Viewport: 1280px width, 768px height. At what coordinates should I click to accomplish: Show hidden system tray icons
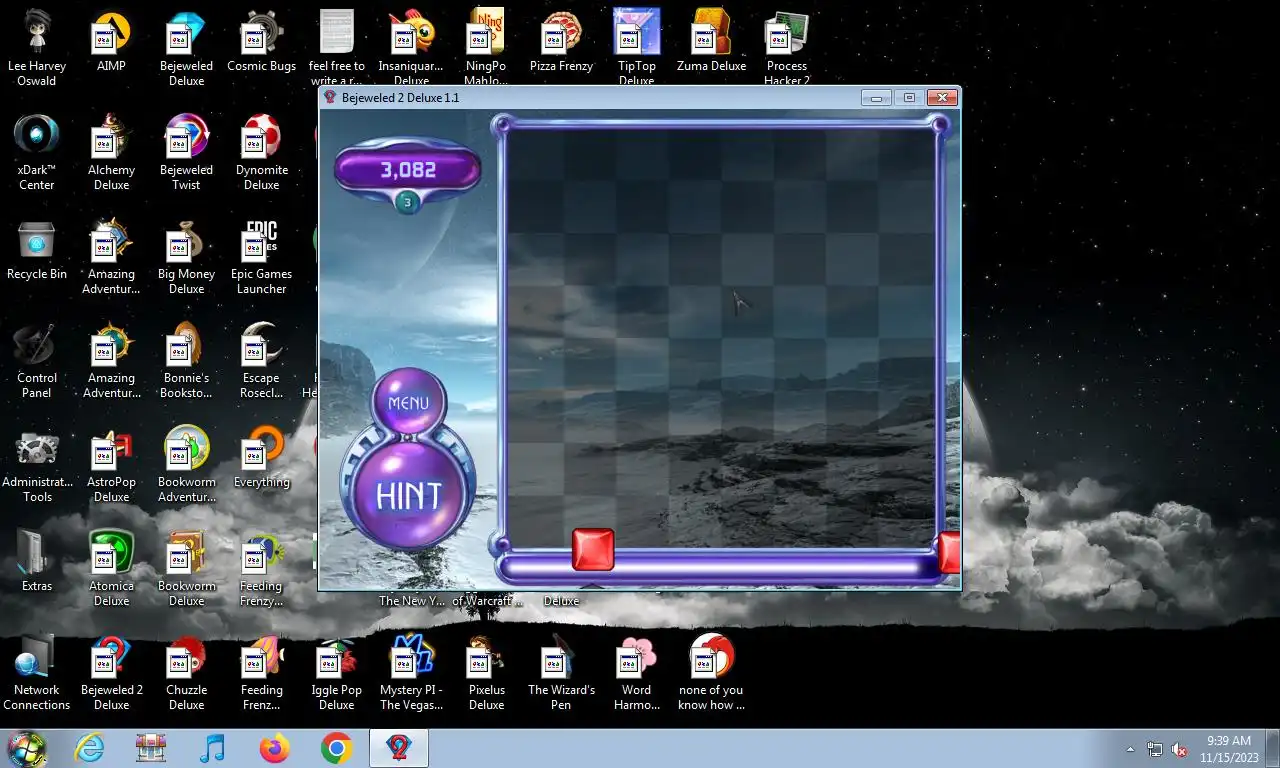(x=1130, y=749)
